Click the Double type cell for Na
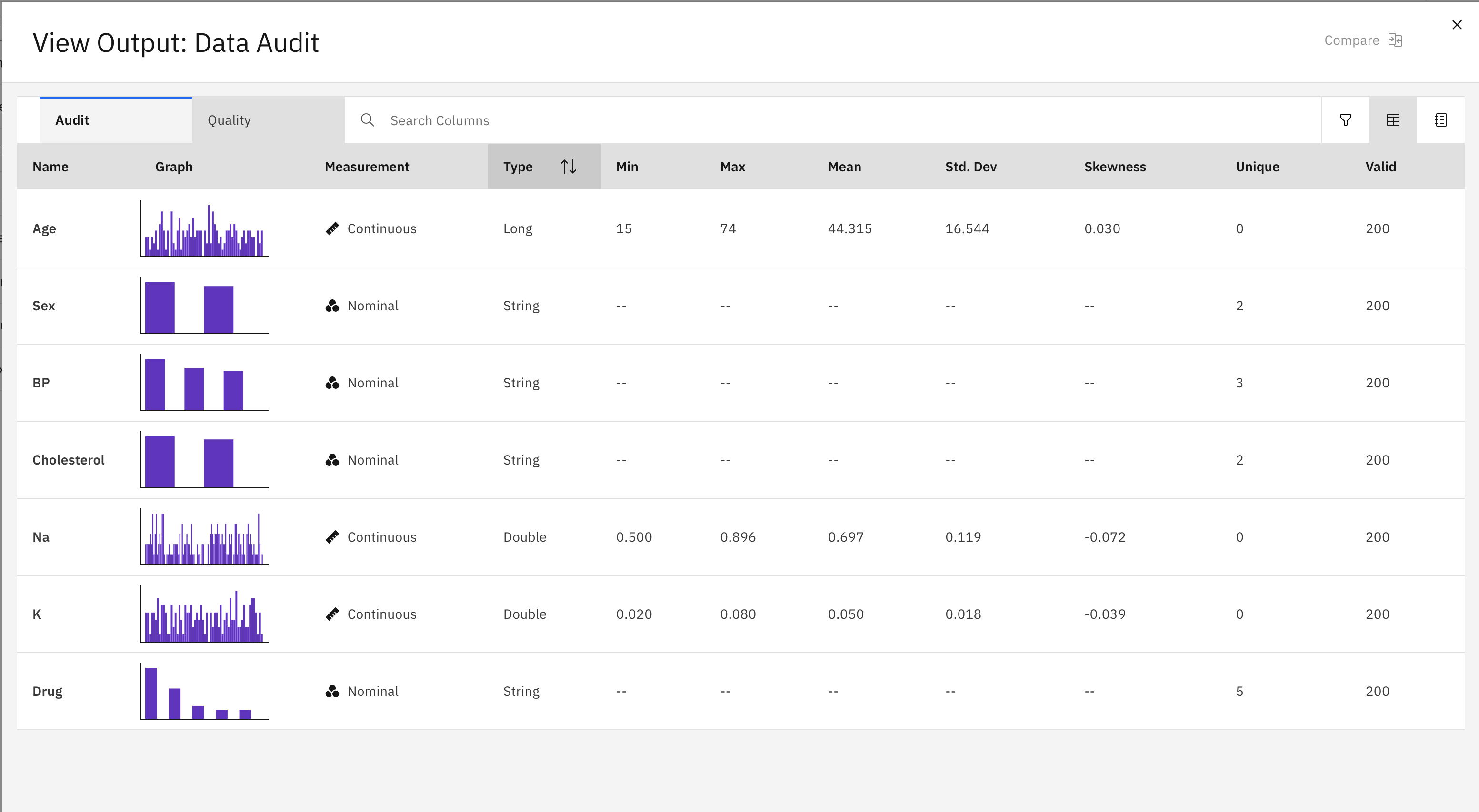 (x=525, y=537)
